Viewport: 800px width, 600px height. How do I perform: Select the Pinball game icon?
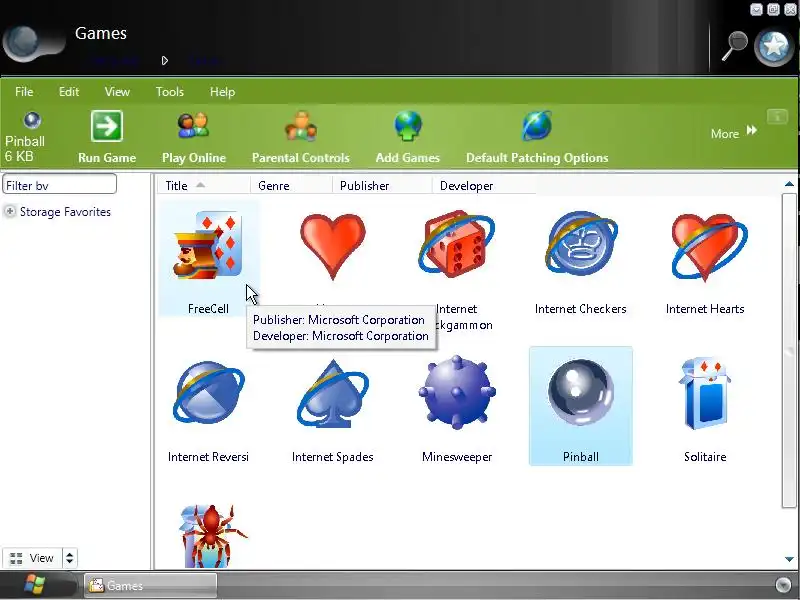pyautogui.click(x=581, y=392)
